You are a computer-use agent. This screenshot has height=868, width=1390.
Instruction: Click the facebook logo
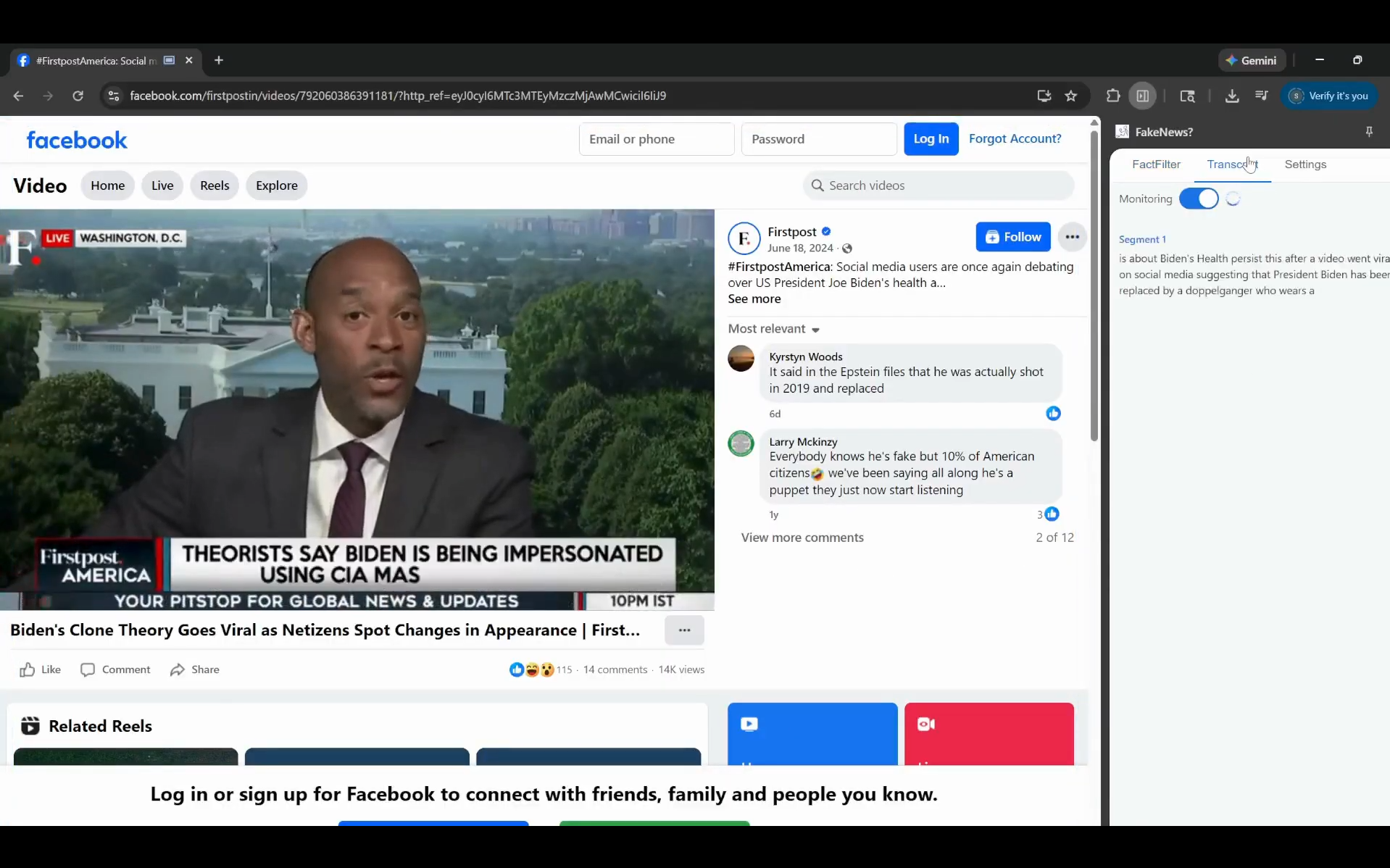tap(77, 140)
